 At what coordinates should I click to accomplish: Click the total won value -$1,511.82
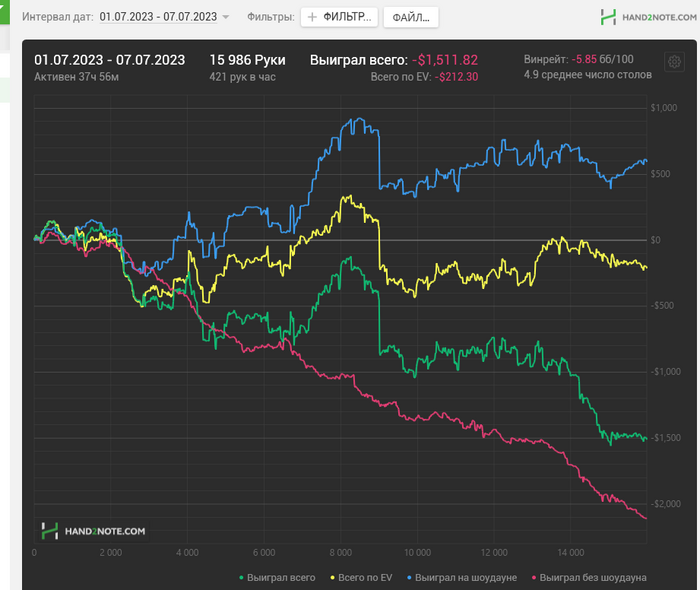[445, 60]
